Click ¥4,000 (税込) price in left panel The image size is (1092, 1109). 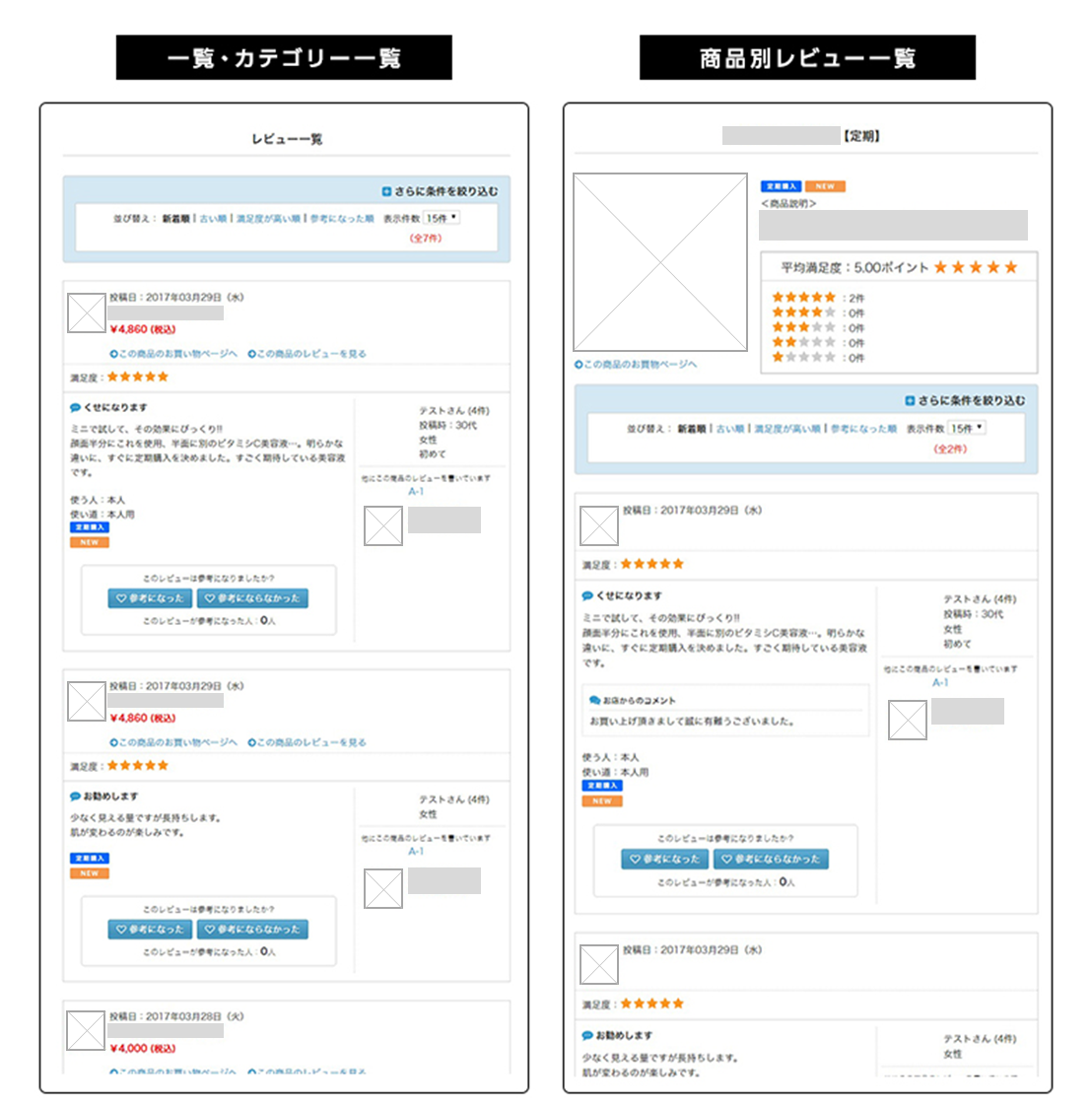[x=143, y=1048]
